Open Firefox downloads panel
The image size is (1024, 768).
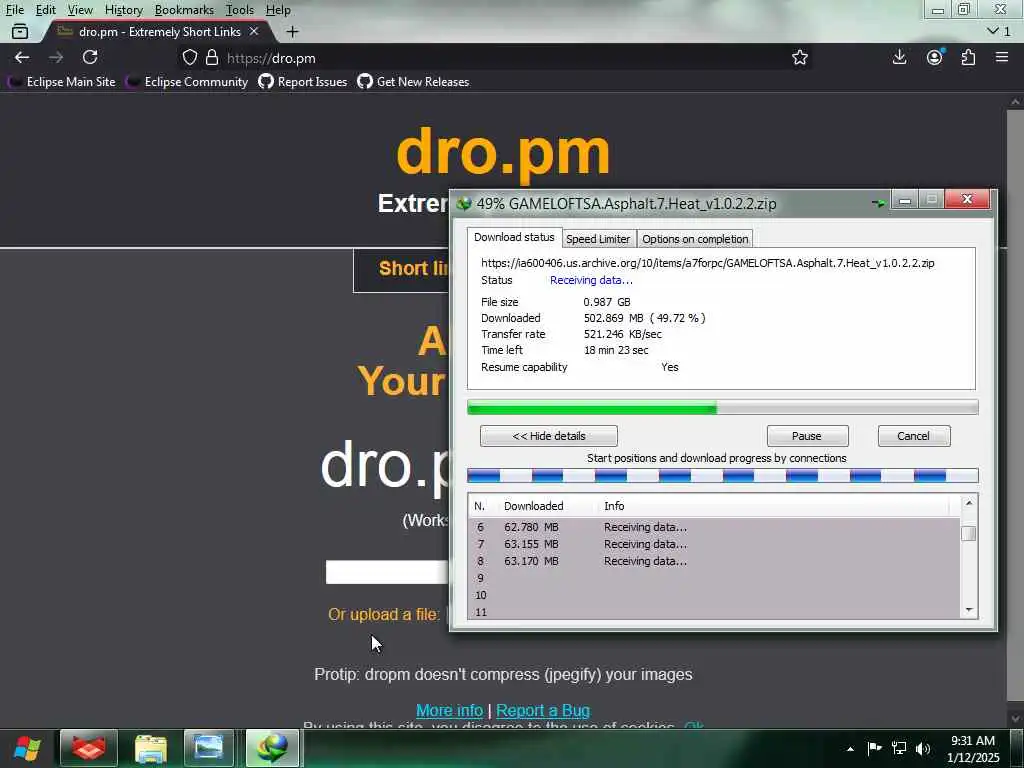tap(899, 57)
